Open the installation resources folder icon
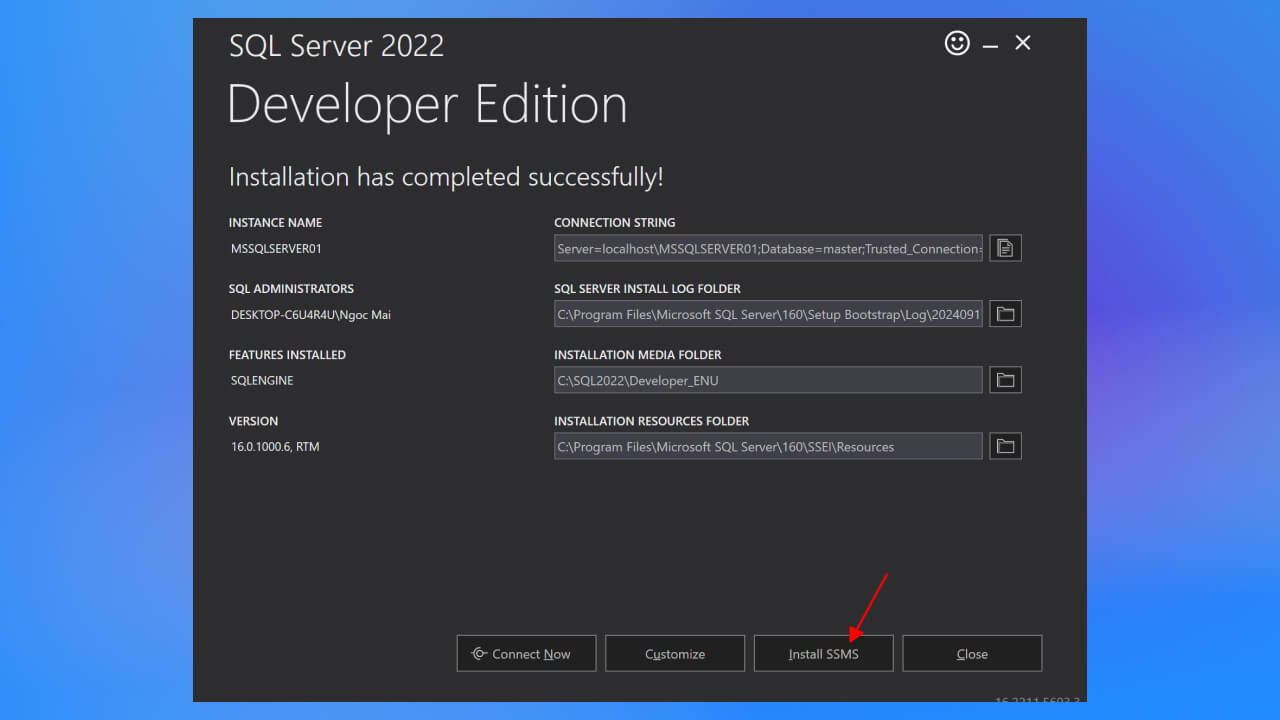 [1005, 446]
